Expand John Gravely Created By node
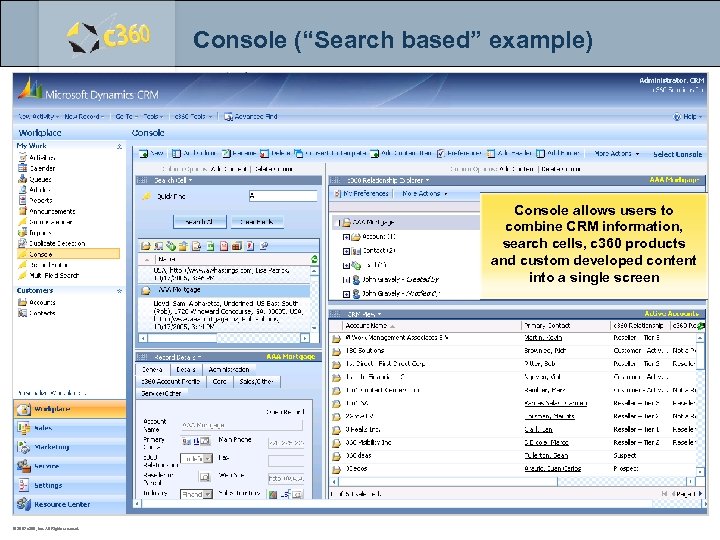 tap(346, 280)
